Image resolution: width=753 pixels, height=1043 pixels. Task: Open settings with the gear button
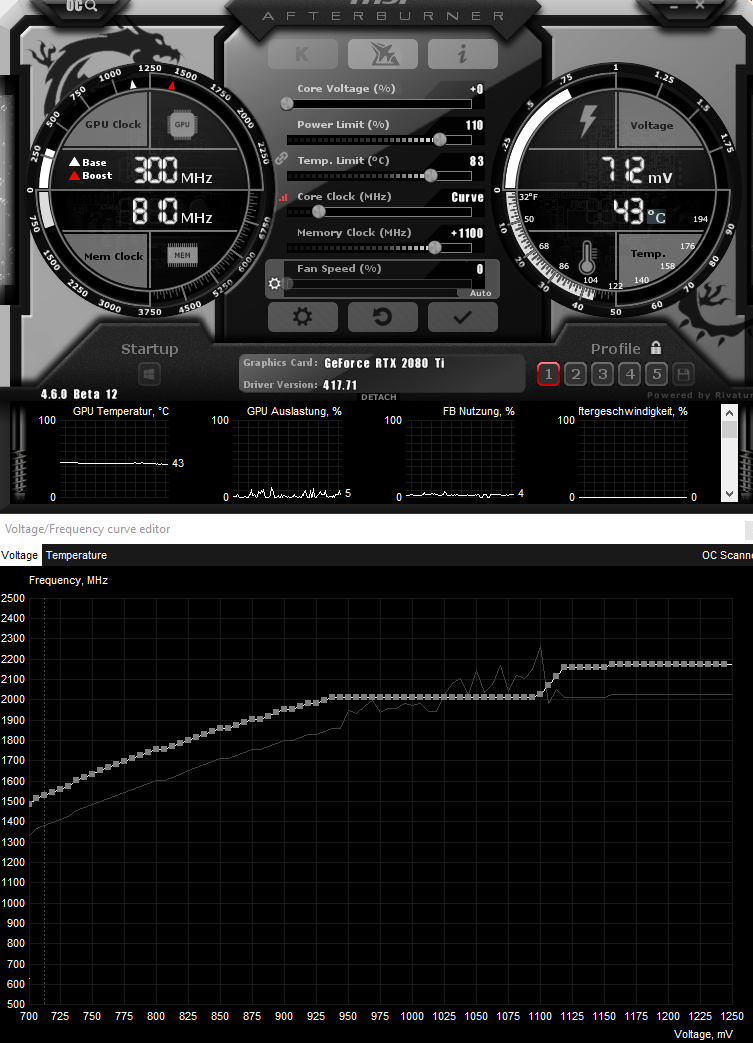[303, 317]
